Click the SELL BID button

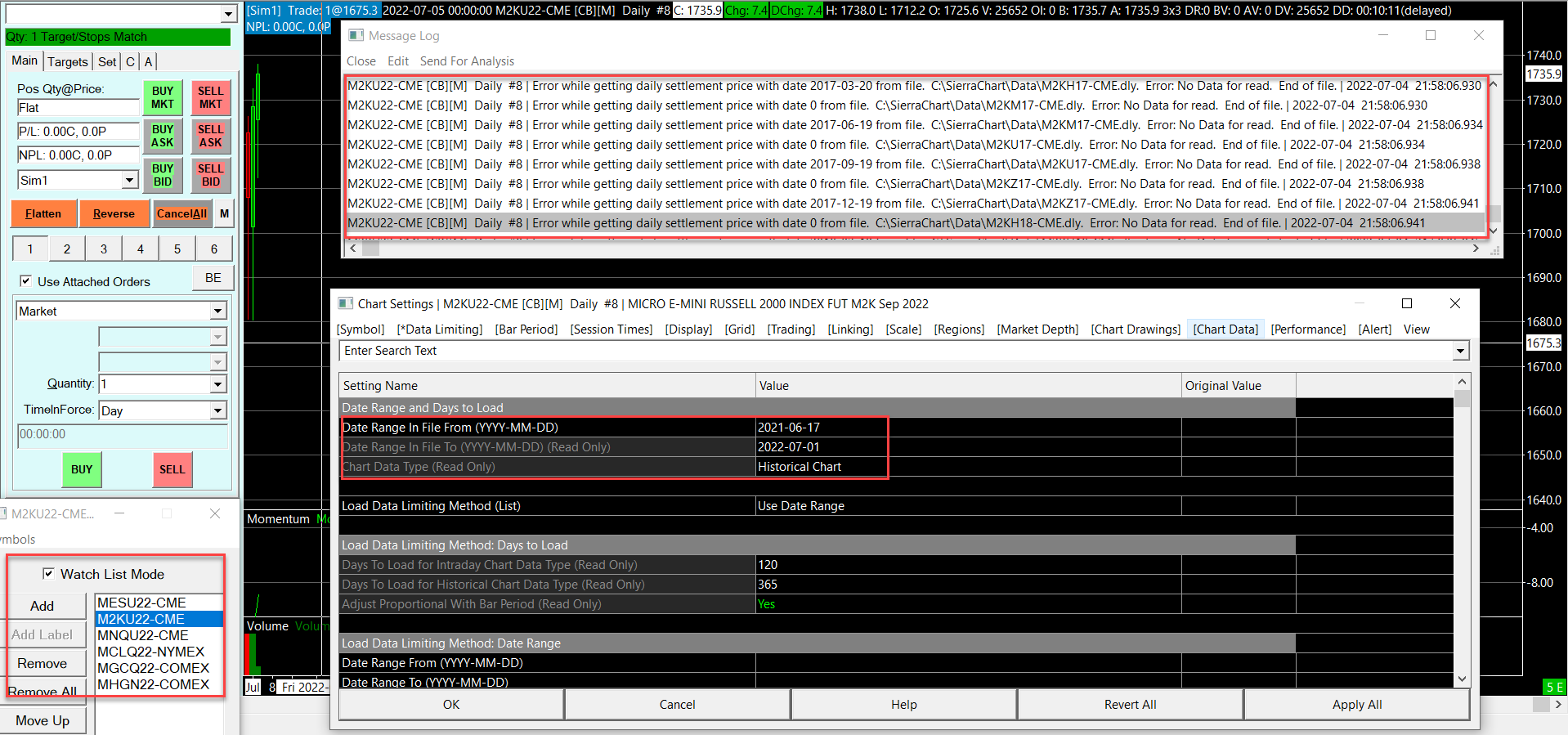tap(210, 175)
